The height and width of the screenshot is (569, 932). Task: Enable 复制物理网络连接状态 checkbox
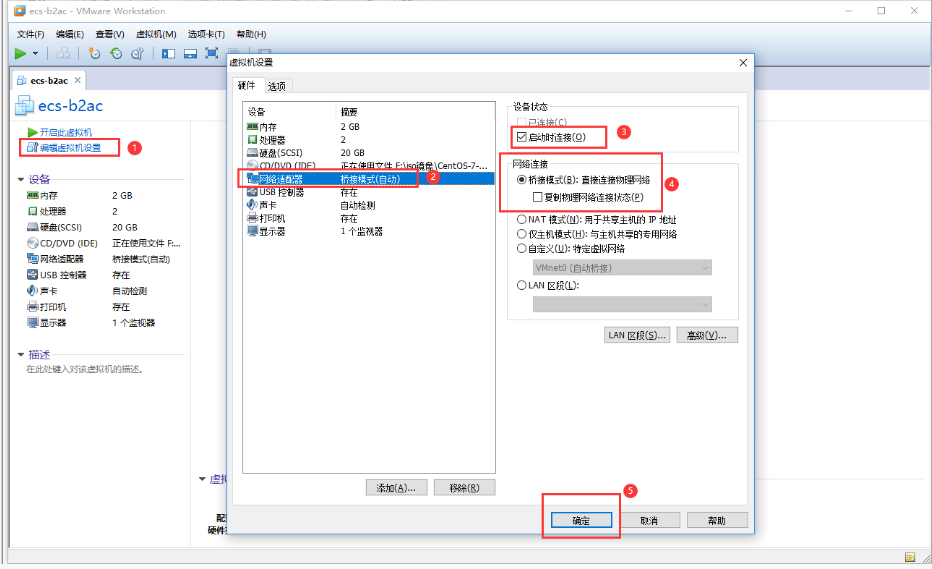point(538,197)
